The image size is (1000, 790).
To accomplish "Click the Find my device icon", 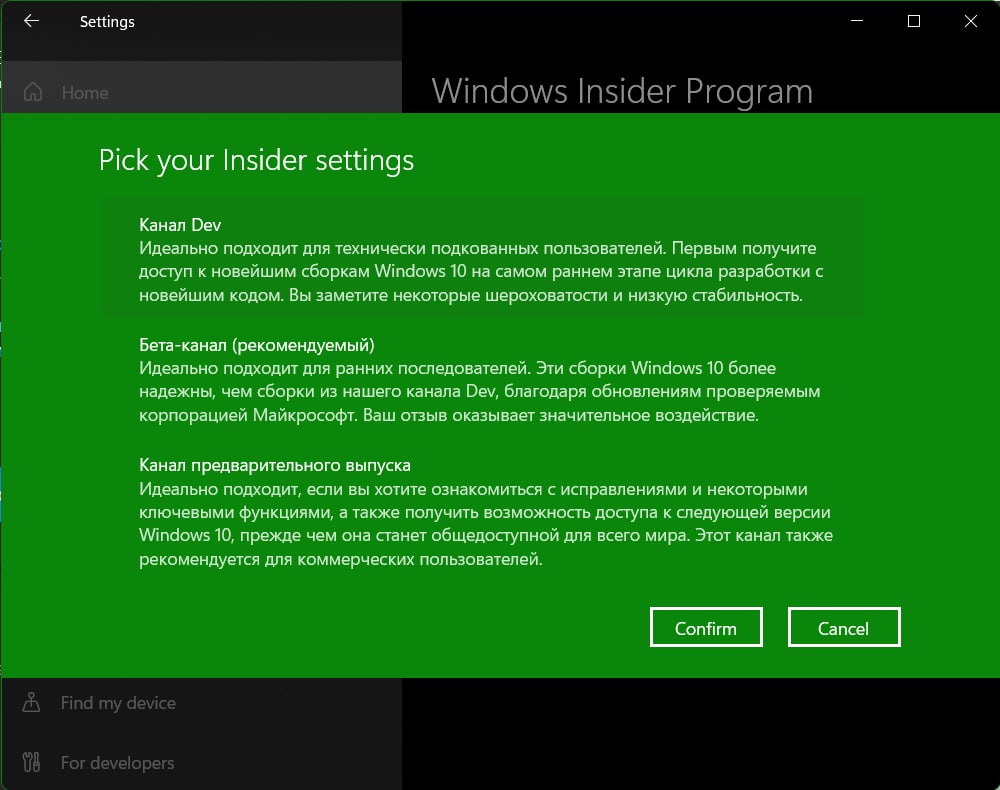I will coord(31,702).
